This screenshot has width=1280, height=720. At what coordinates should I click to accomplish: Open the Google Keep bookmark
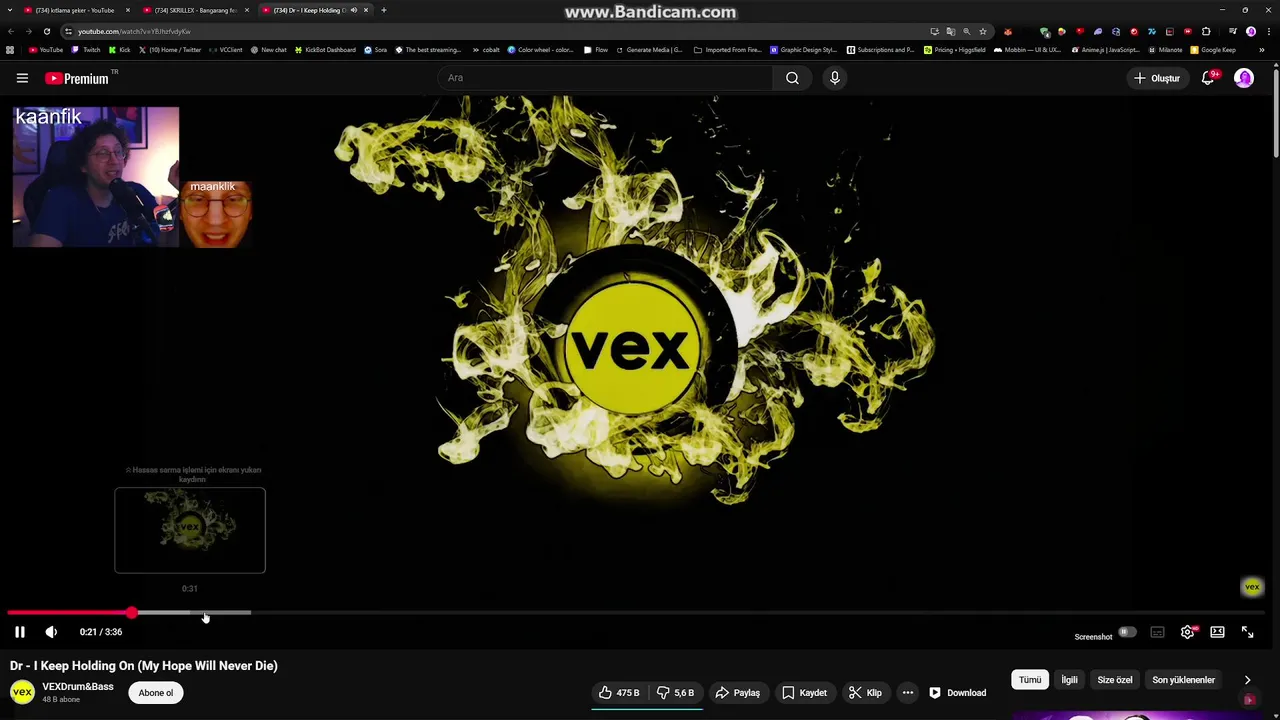click(1214, 49)
